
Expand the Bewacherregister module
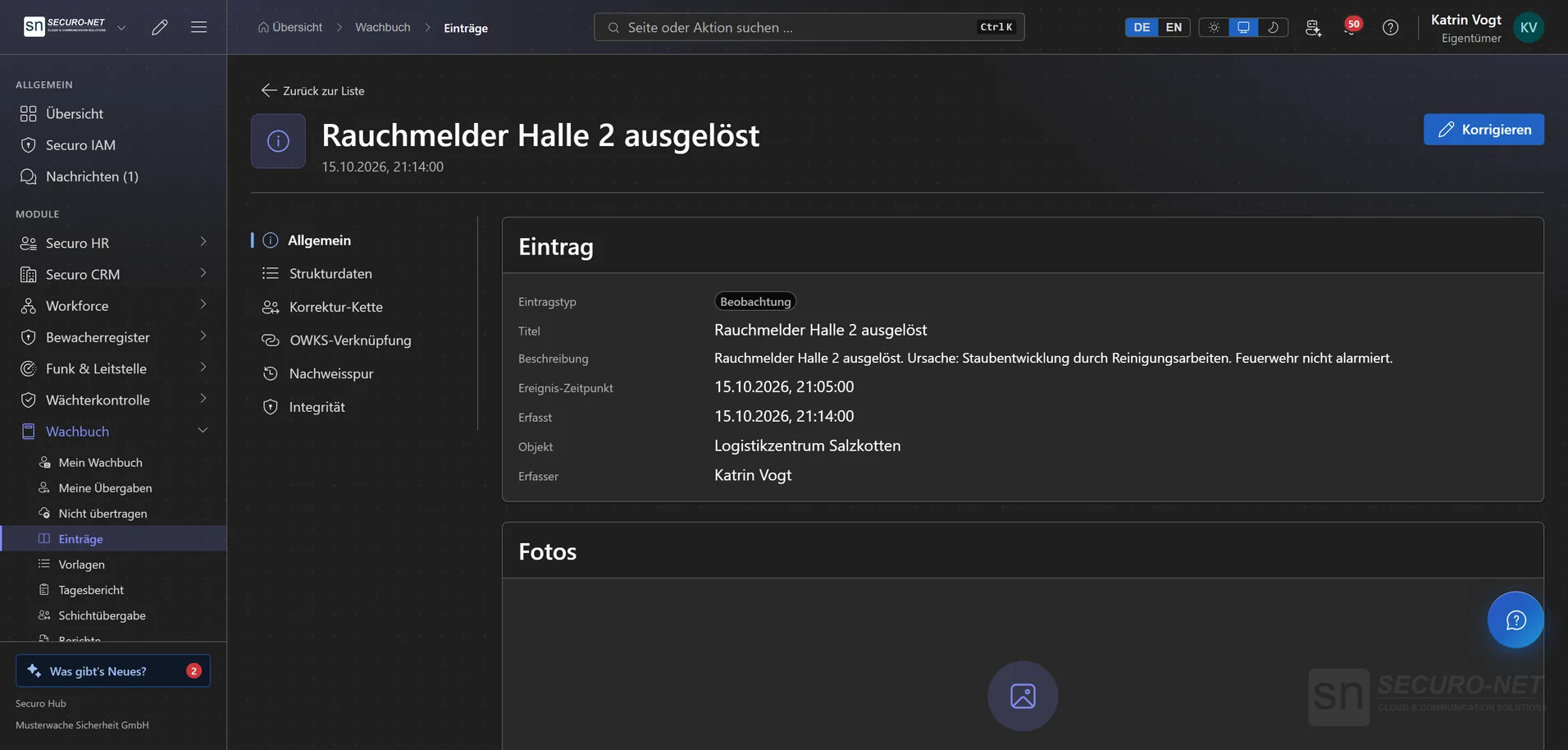pos(113,337)
